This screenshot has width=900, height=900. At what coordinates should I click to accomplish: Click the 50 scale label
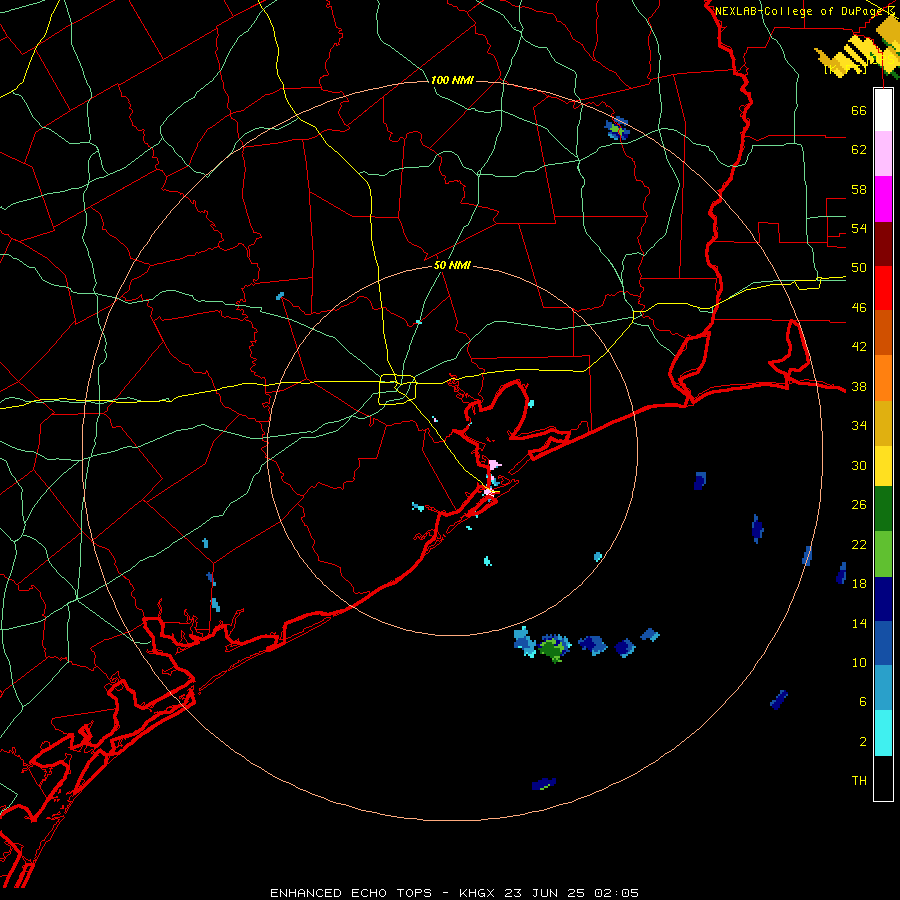click(859, 267)
